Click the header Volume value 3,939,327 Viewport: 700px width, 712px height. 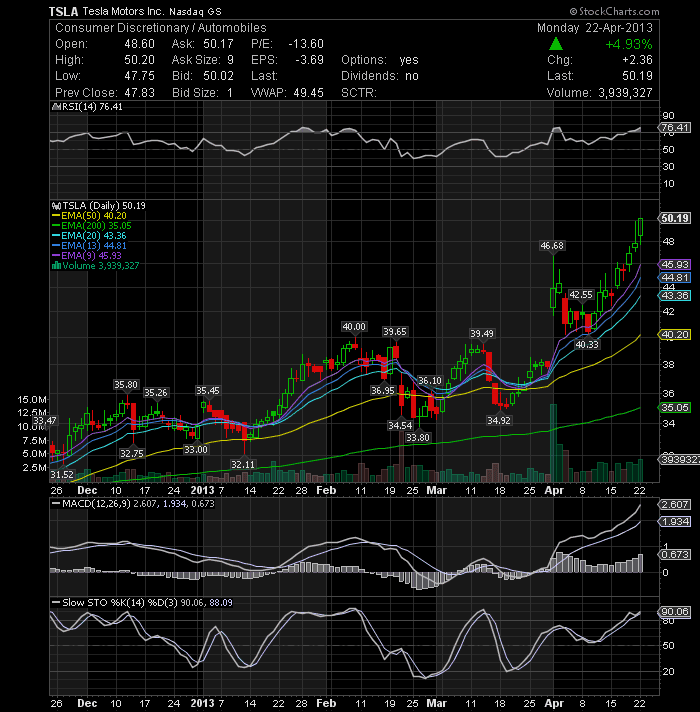(x=625, y=93)
